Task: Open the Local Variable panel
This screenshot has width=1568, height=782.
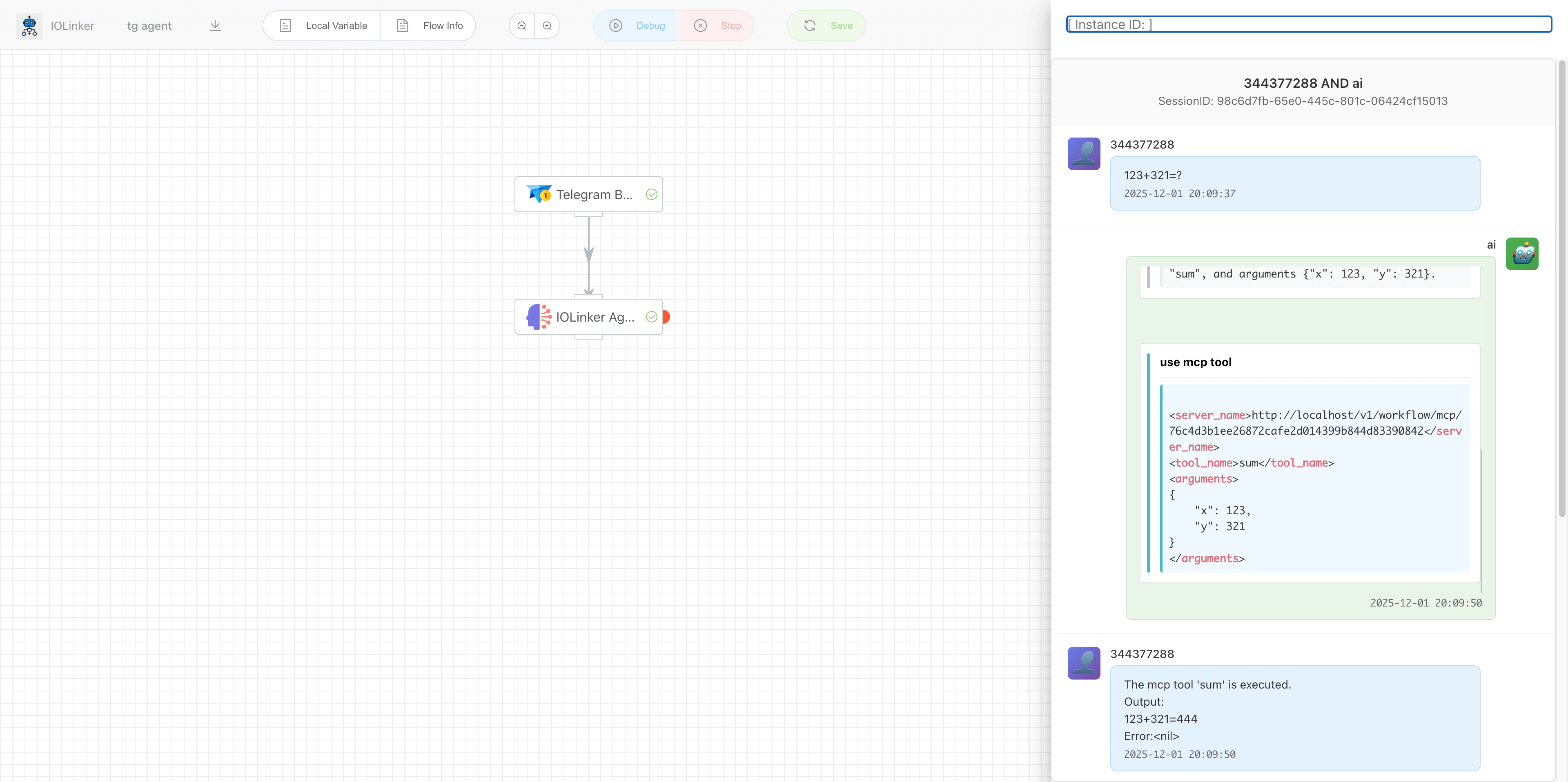Action: (x=323, y=26)
